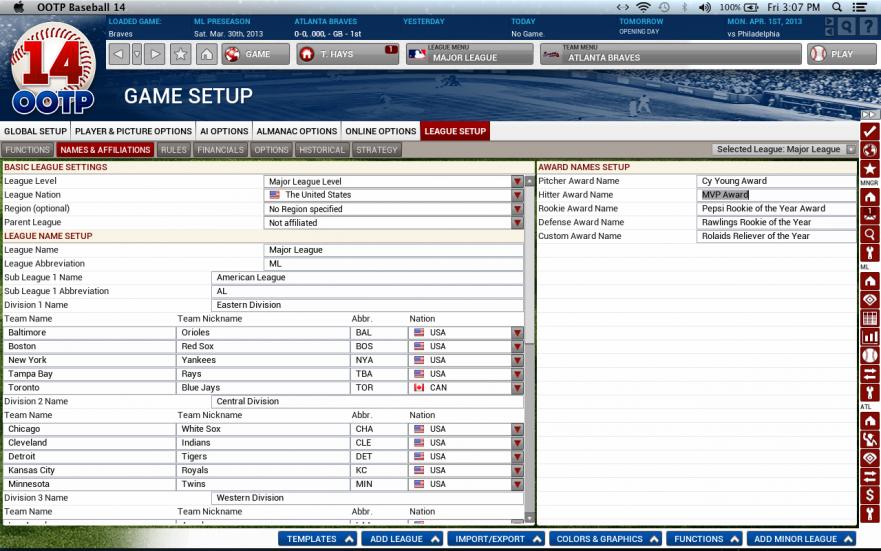
Task: Open the Global Setup tab
Action: coord(34,131)
